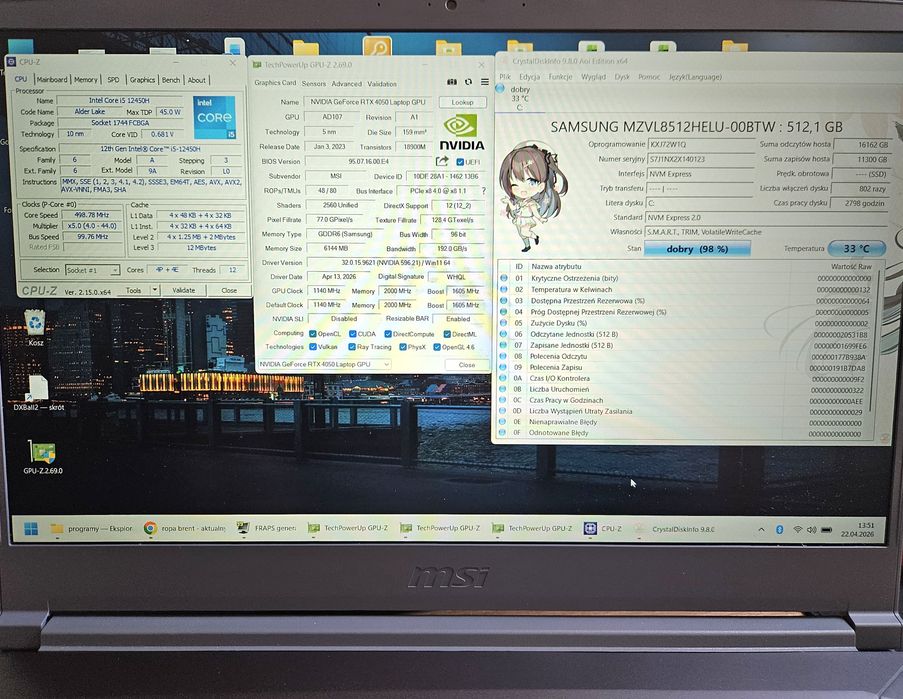Screen dimensions: 903x699
Task: Click the dobry (98 %) health status button
Action: point(697,249)
